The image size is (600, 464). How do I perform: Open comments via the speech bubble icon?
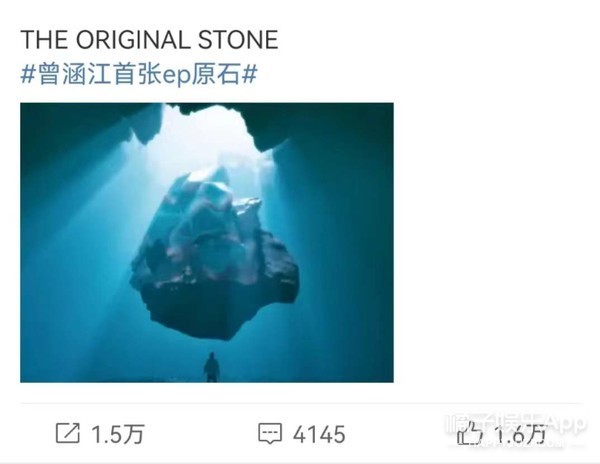click(270, 433)
